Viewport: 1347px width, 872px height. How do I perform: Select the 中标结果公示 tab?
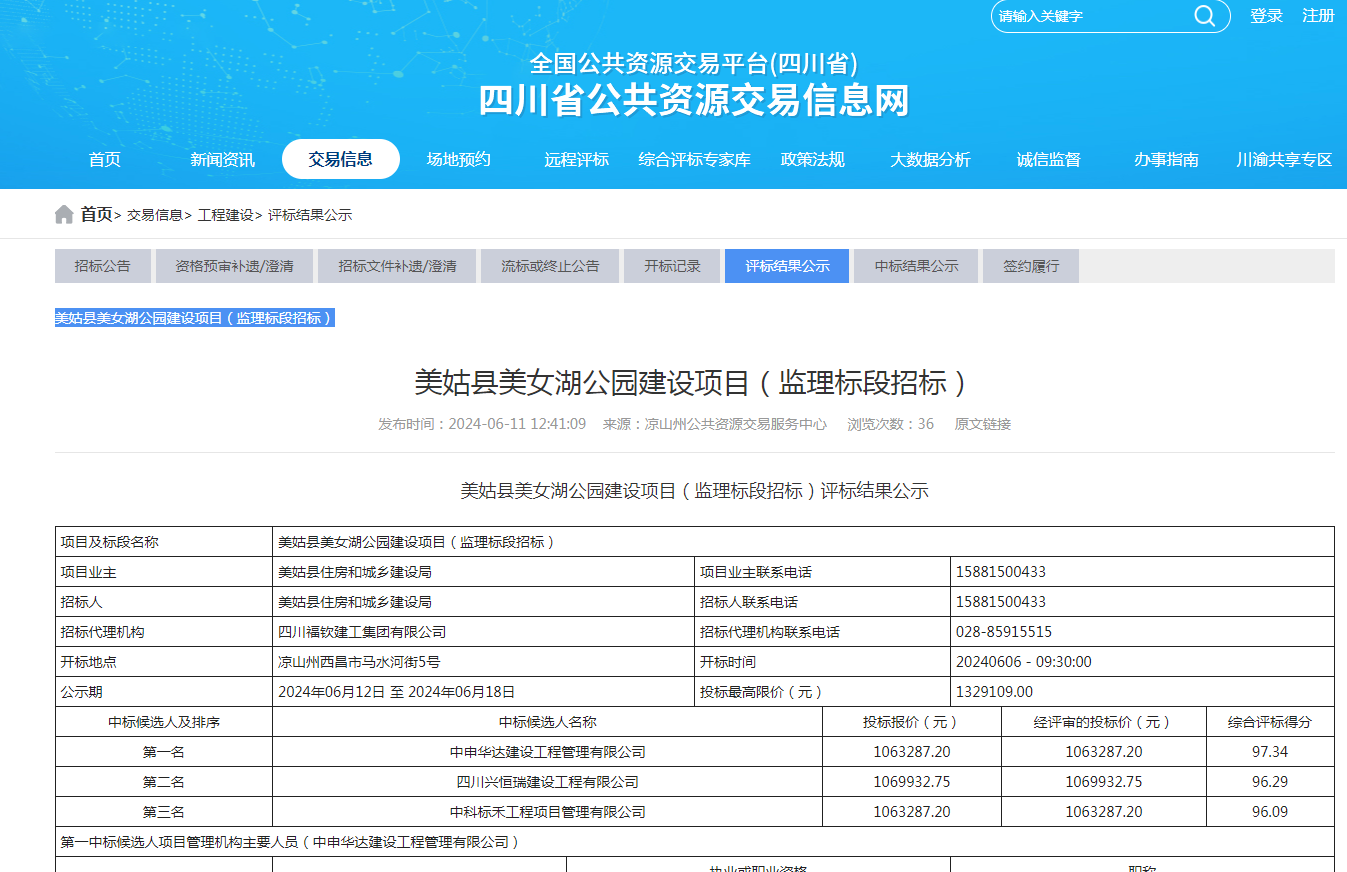916,266
